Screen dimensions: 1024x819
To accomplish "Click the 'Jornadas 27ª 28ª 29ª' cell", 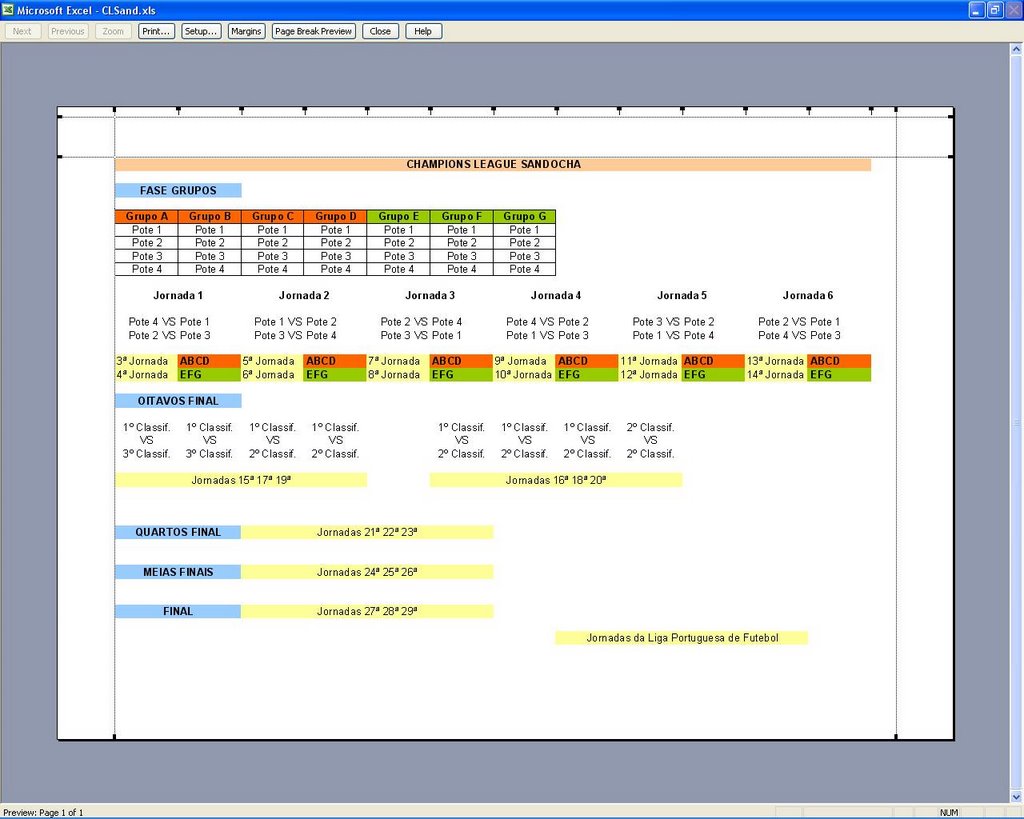I will tap(367, 611).
